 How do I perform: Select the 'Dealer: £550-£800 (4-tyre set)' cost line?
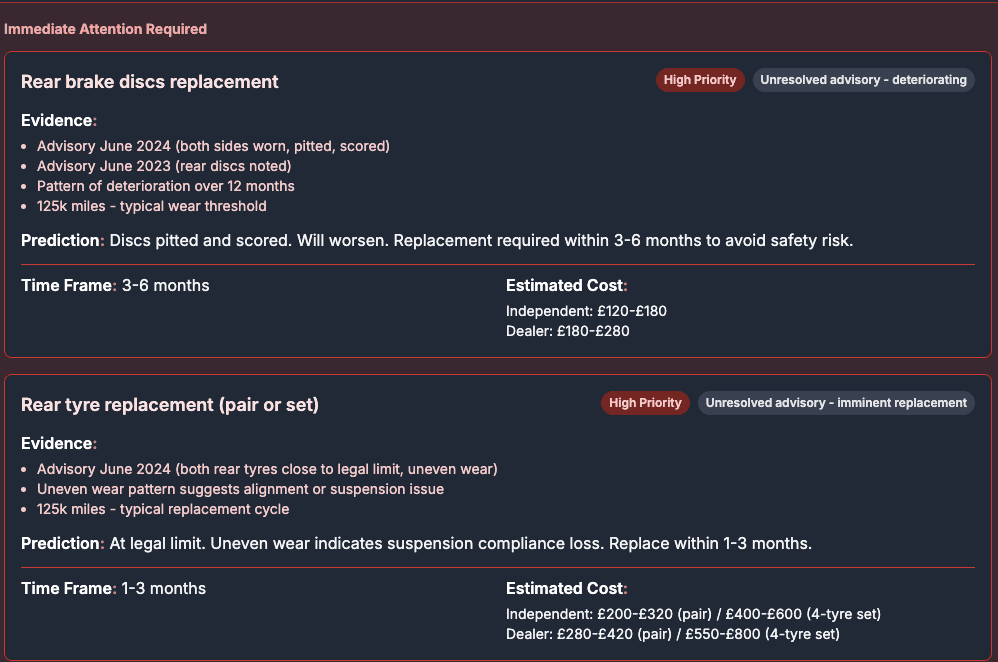[x=672, y=633]
